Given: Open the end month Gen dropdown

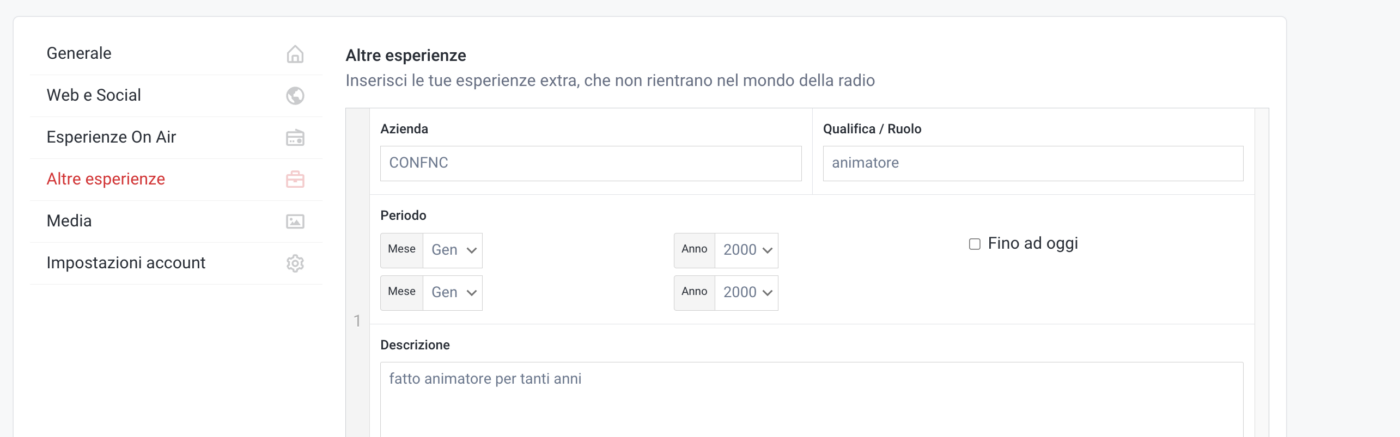Looking at the screenshot, I should coord(452,292).
